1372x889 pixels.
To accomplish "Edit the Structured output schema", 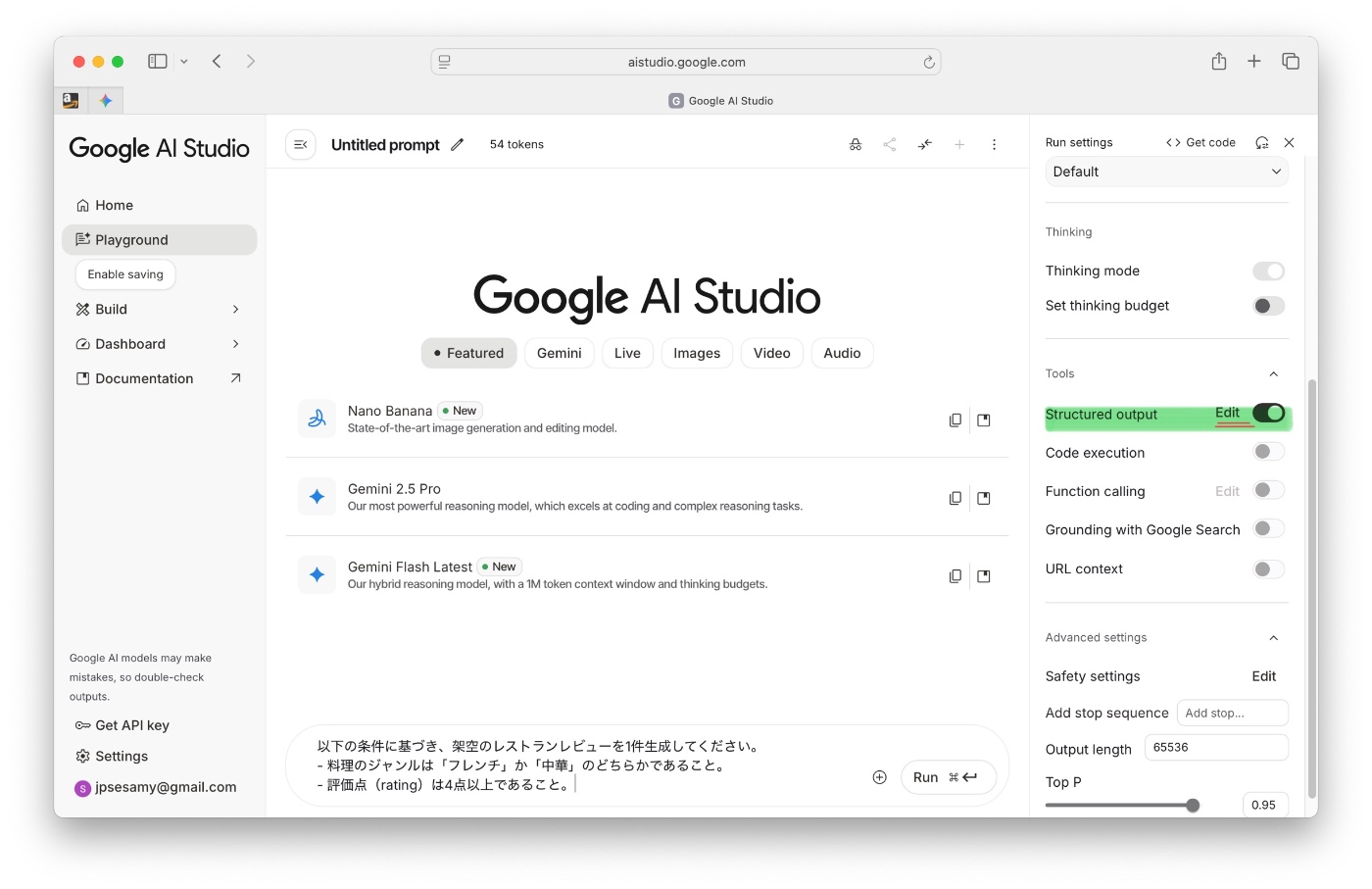I will 1228,413.
